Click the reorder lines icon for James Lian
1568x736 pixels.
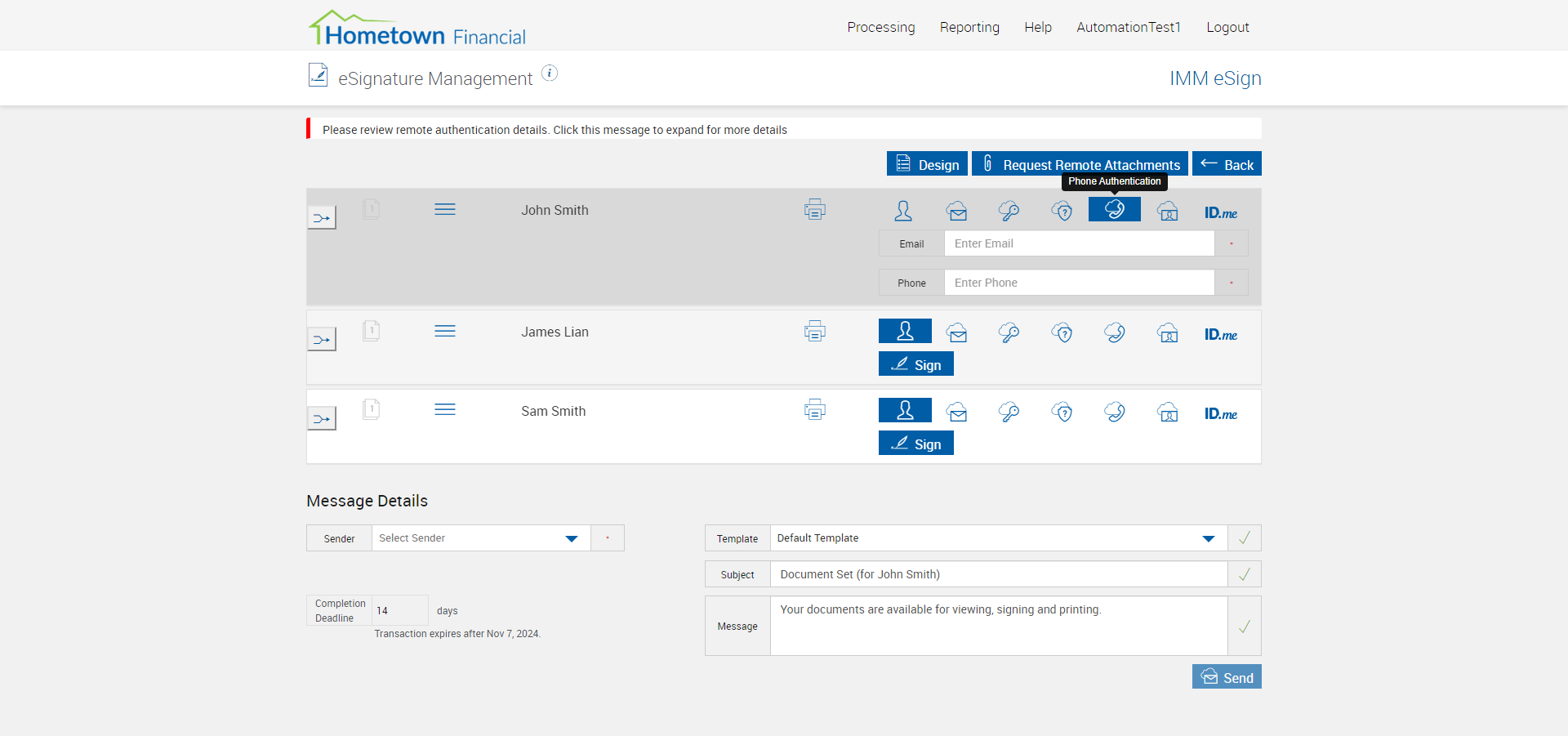pos(445,331)
